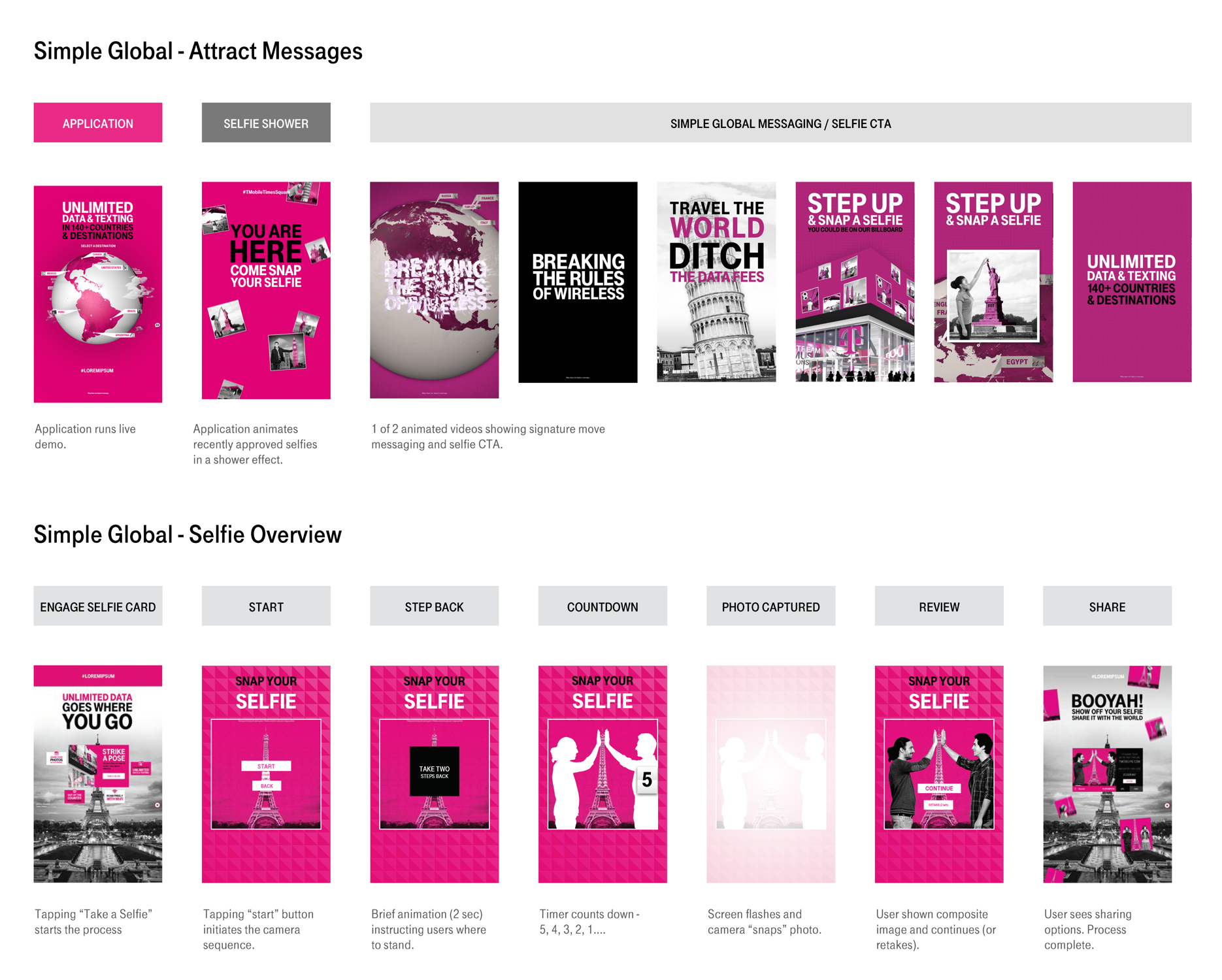Open the You Are Here selfie shower screen

266,290
